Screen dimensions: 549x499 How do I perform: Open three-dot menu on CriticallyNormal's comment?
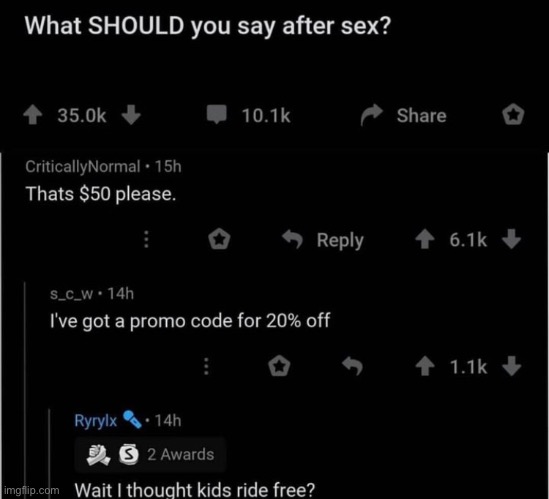pyautogui.click(x=146, y=239)
